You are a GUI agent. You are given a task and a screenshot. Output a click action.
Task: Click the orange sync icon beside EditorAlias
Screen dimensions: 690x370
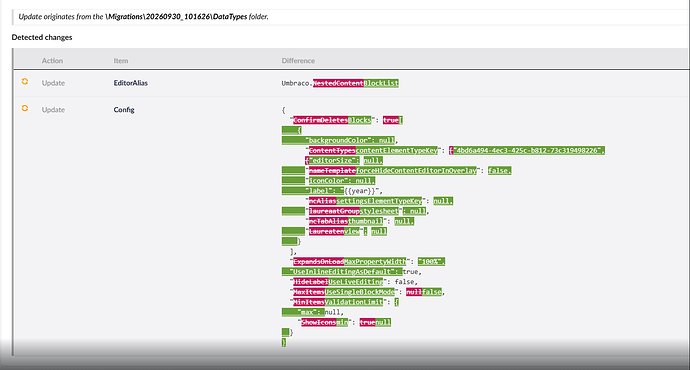[25, 81]
